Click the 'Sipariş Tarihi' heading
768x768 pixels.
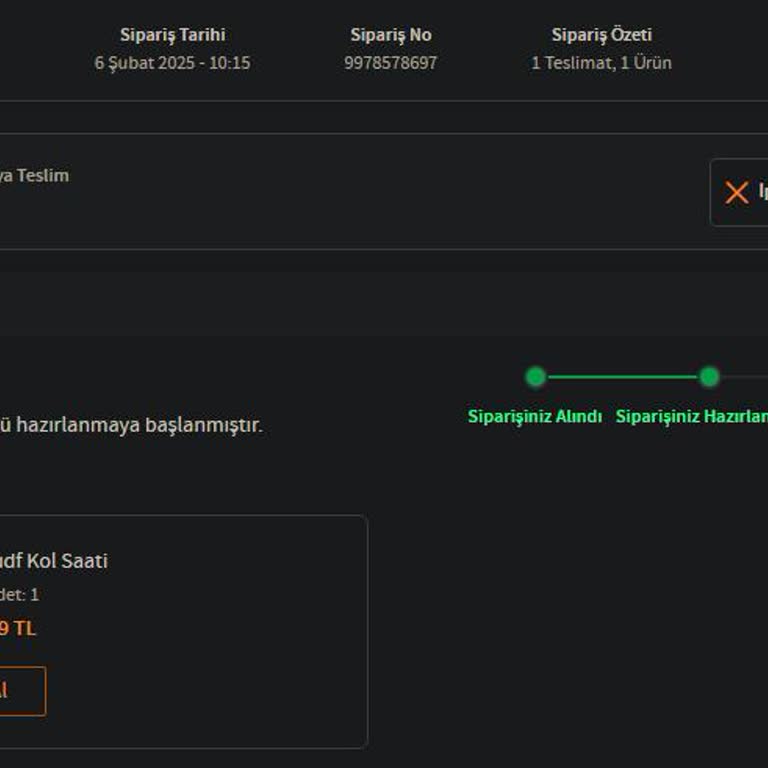[x=172, y=35]
